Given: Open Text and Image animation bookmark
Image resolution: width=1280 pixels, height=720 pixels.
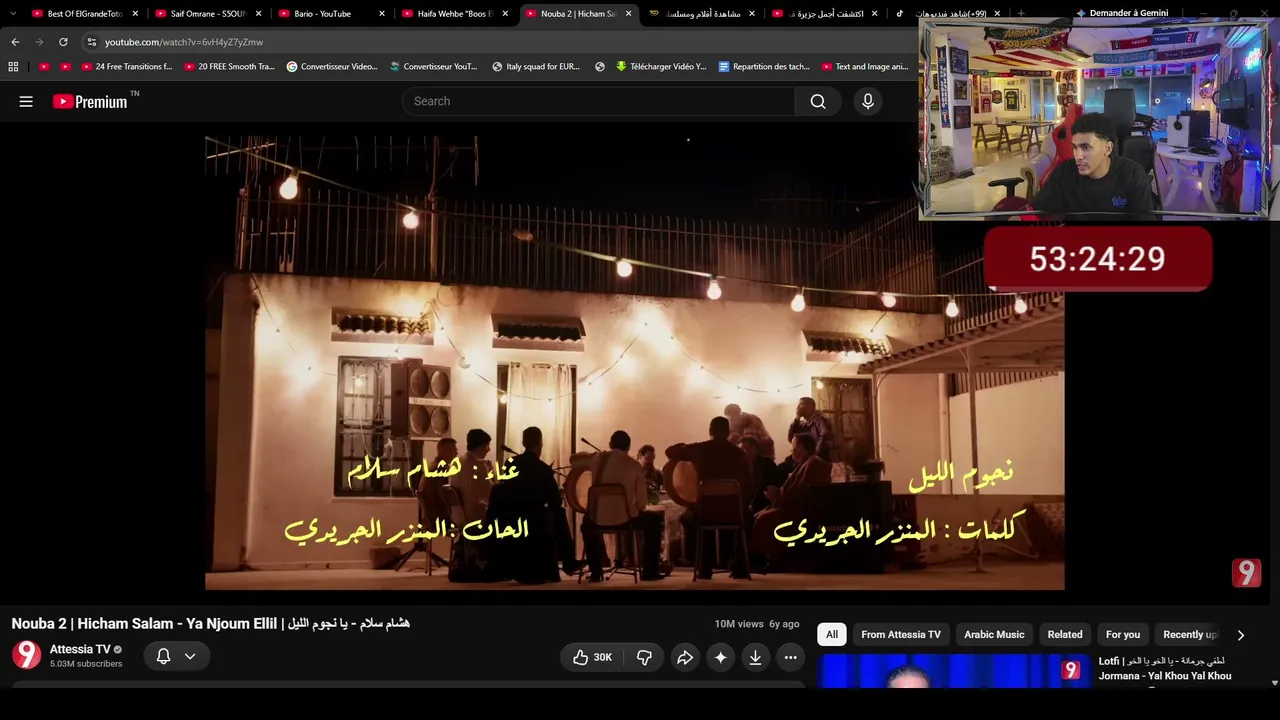Looking at the screenshot, I should (865, 67).
